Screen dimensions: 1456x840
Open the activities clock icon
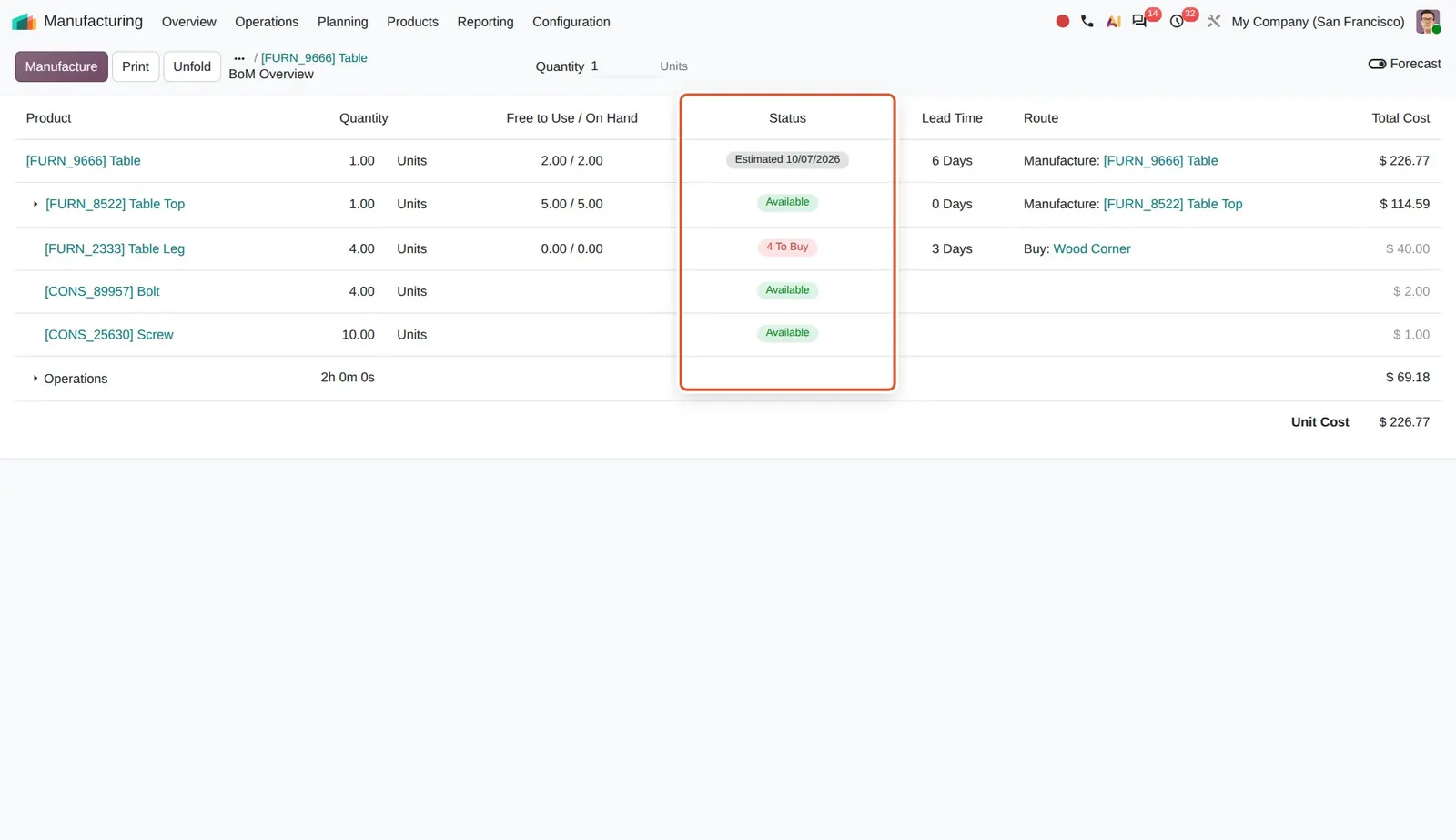[1177, 21]
